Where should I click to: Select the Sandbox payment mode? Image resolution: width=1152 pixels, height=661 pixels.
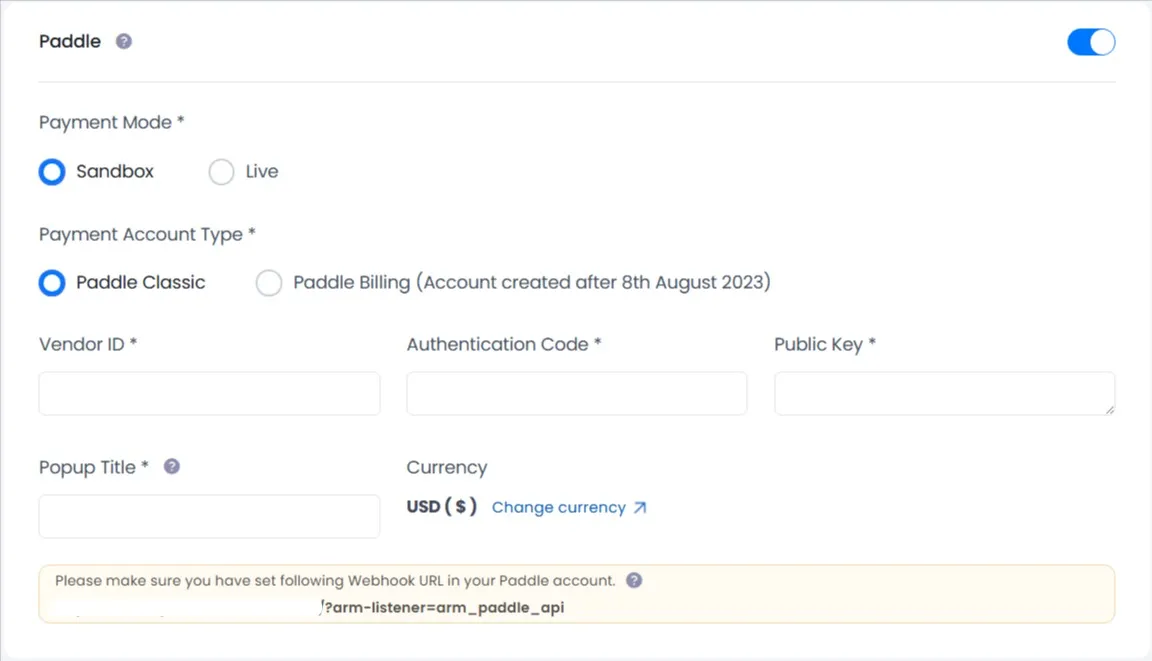point(51,172)
